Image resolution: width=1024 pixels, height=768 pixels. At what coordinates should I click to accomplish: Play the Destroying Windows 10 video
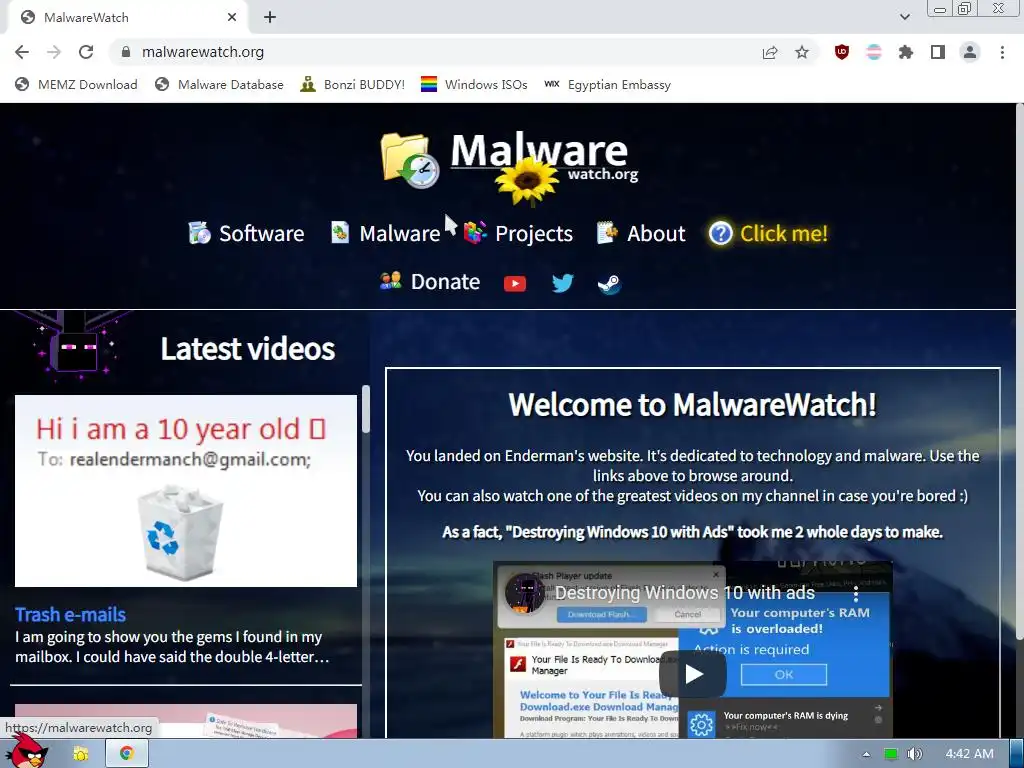pos(693,674)
